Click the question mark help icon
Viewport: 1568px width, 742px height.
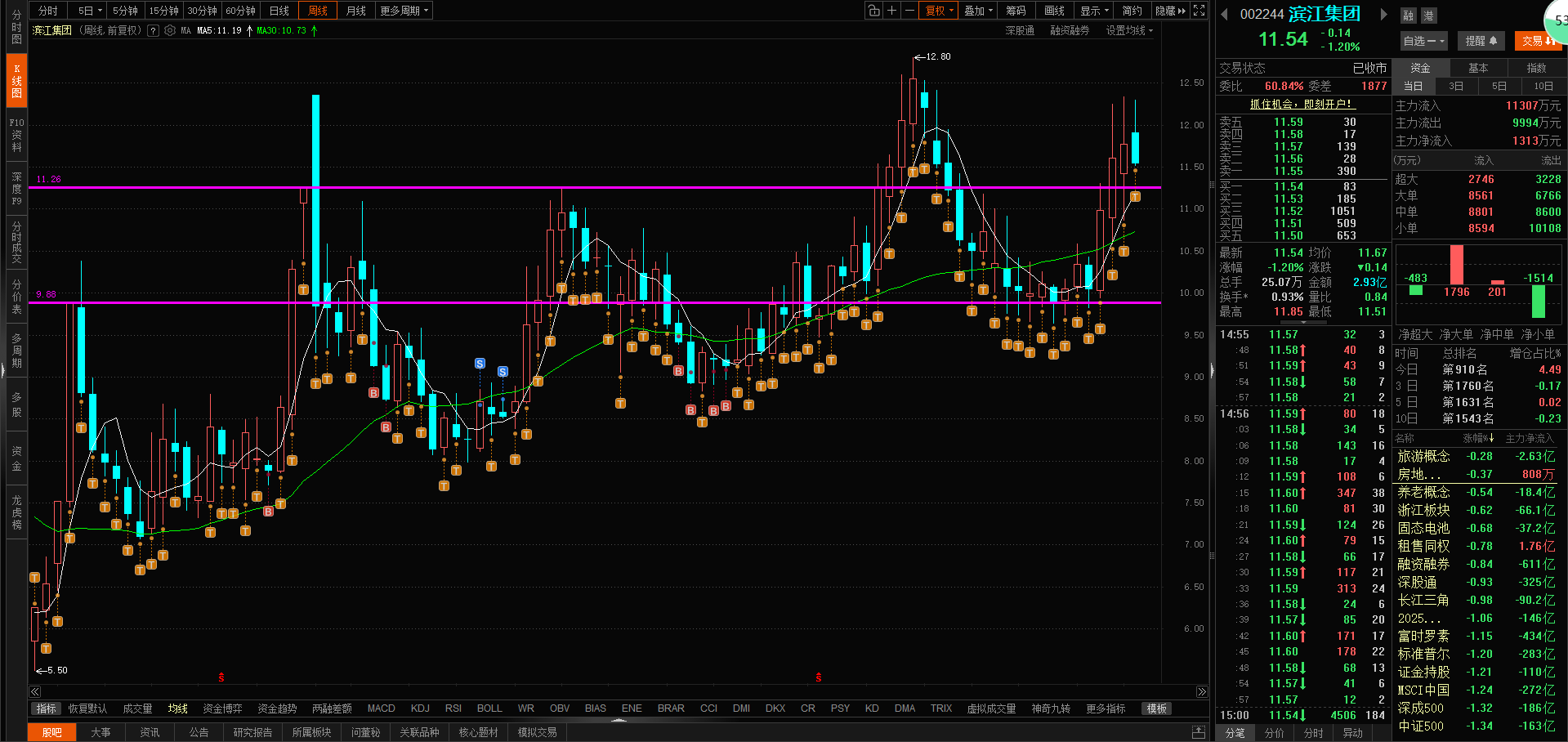(x=153, y=30)
